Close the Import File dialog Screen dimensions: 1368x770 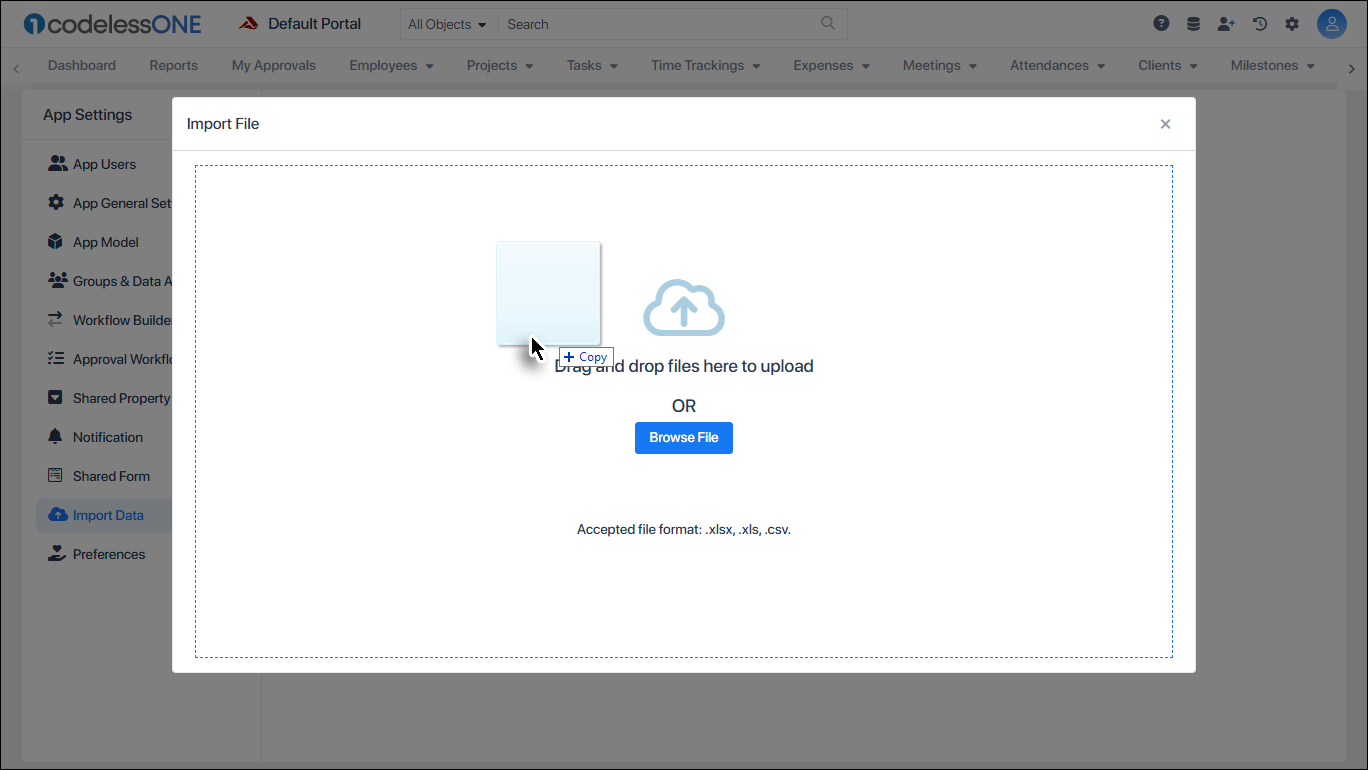pos(1165,124)
